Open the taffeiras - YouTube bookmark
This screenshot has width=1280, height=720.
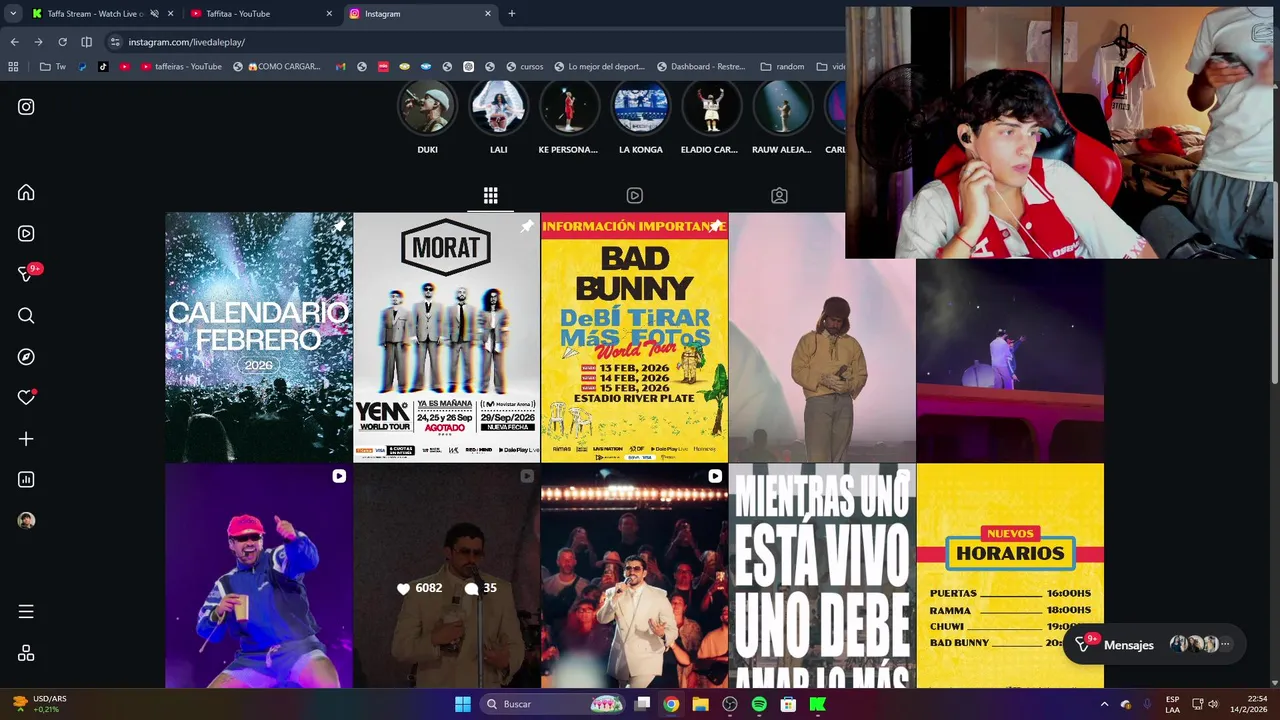[181, 67]
